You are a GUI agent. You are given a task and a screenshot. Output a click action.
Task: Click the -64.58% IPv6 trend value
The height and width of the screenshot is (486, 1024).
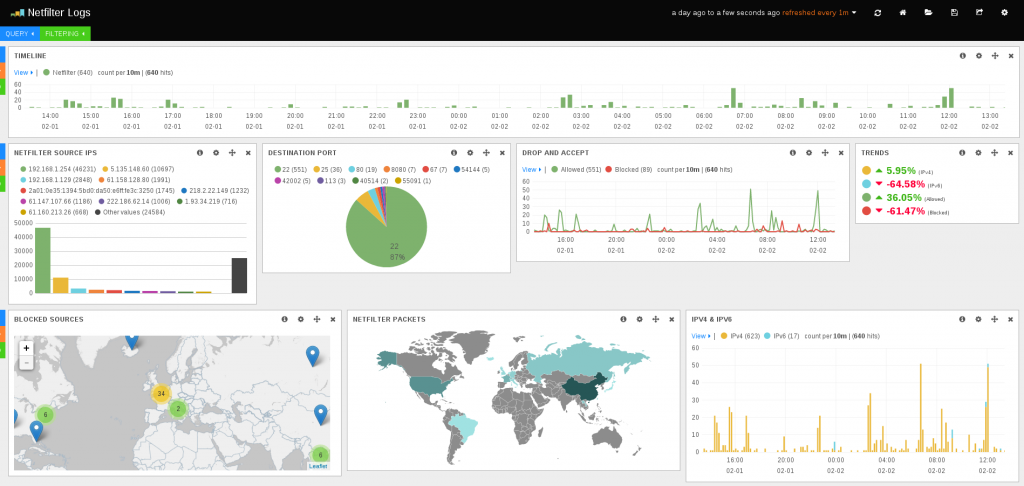tap(904, 184)
